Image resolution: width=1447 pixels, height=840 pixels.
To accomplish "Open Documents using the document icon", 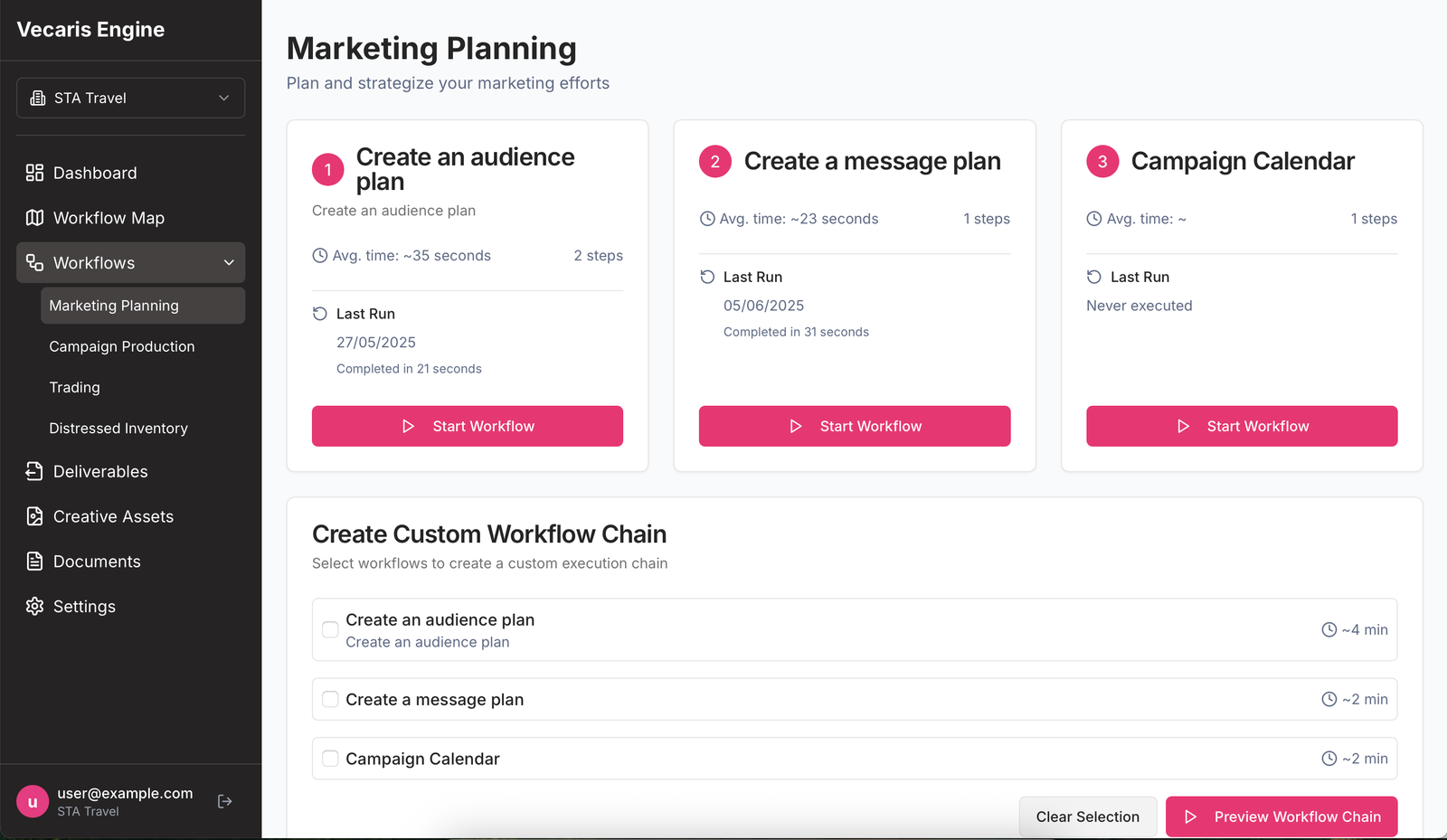I will tap(33, 561).
